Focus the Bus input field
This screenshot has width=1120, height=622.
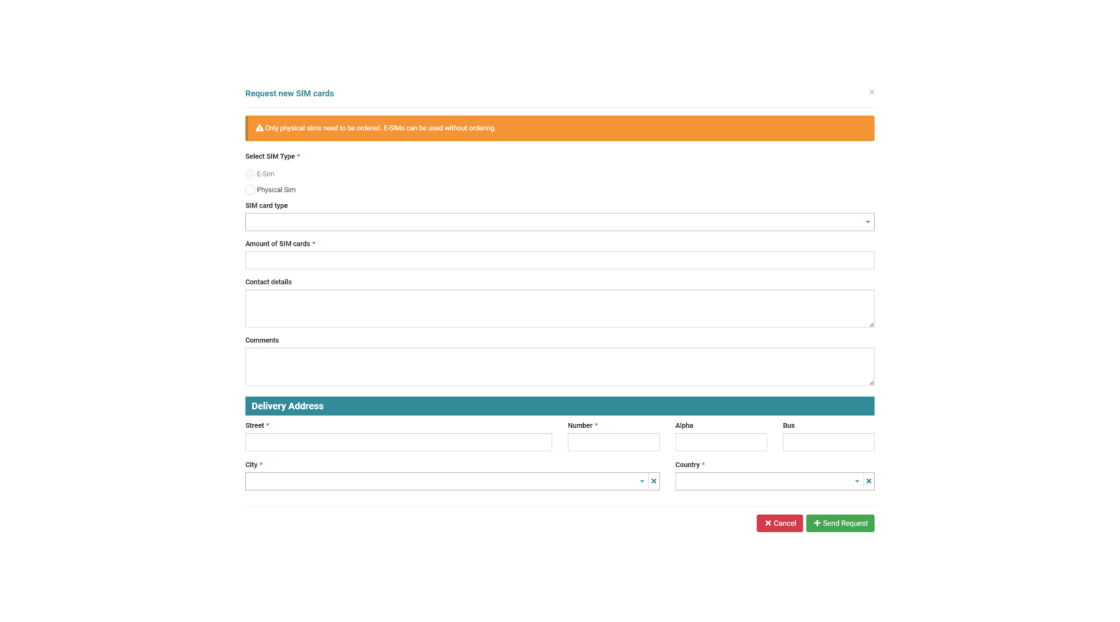pos(829,442)
